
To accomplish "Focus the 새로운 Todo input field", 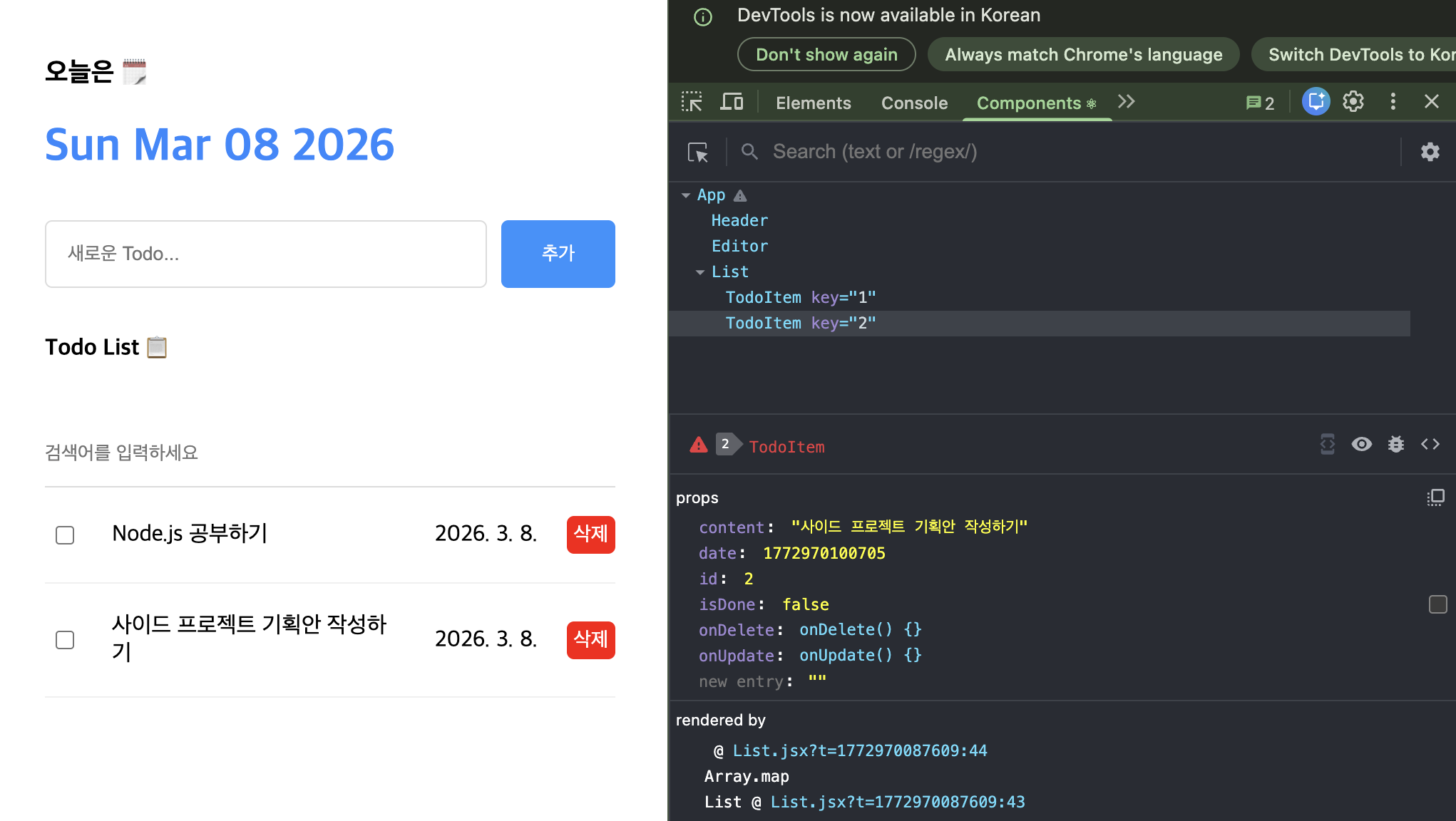I will pyautogui.click(x=265, y=254).
